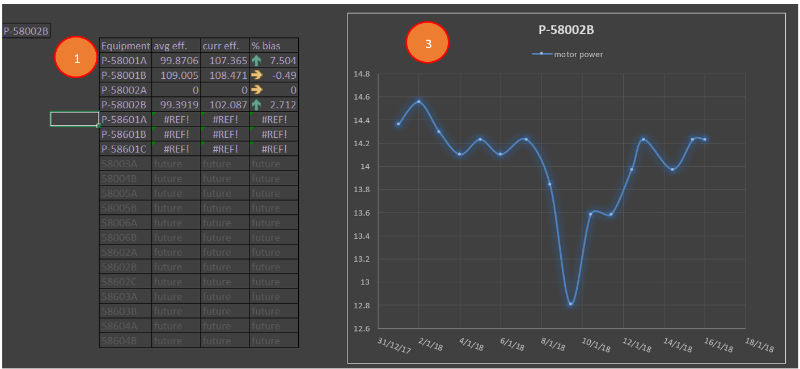Click yellow right arrow in P-58001B row

pyautogui.click(x=257, y=76)
